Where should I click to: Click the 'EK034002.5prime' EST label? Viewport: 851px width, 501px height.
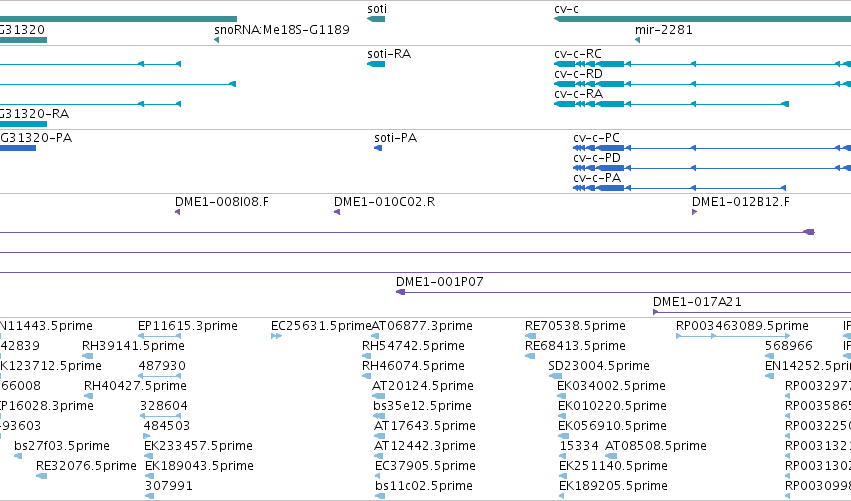611,386
